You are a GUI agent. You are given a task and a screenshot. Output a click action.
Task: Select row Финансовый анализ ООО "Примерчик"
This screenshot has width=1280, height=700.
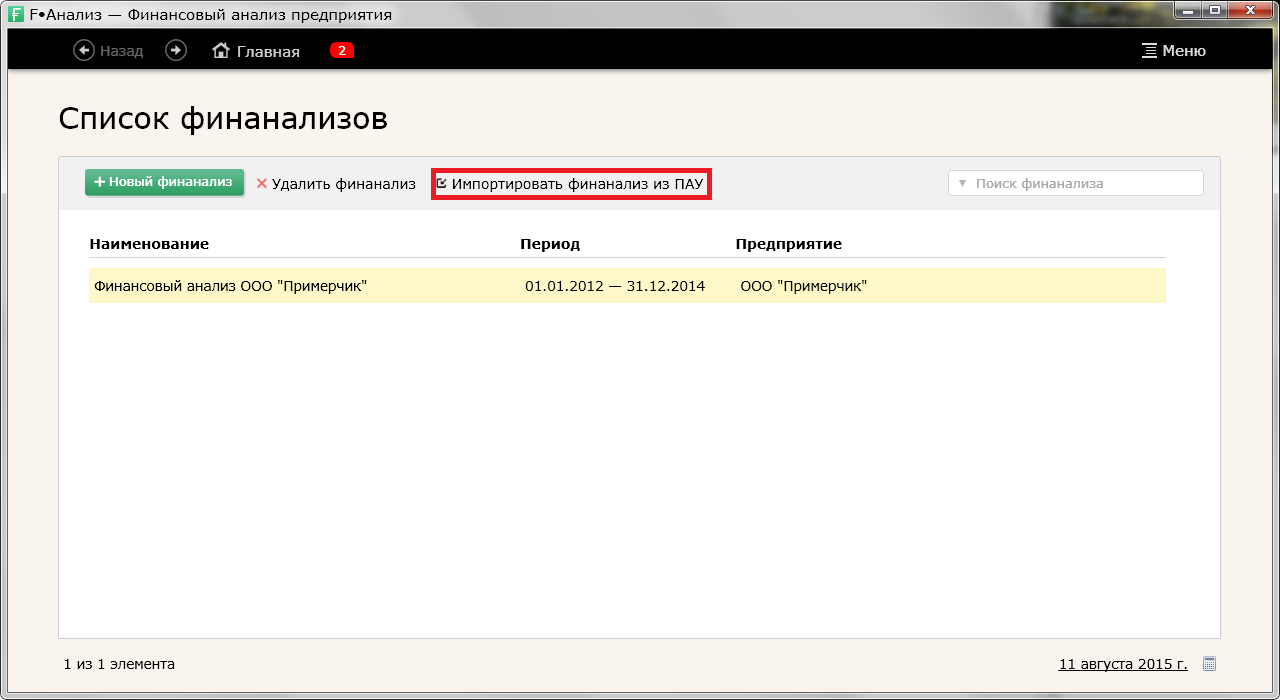pos(231,286)
